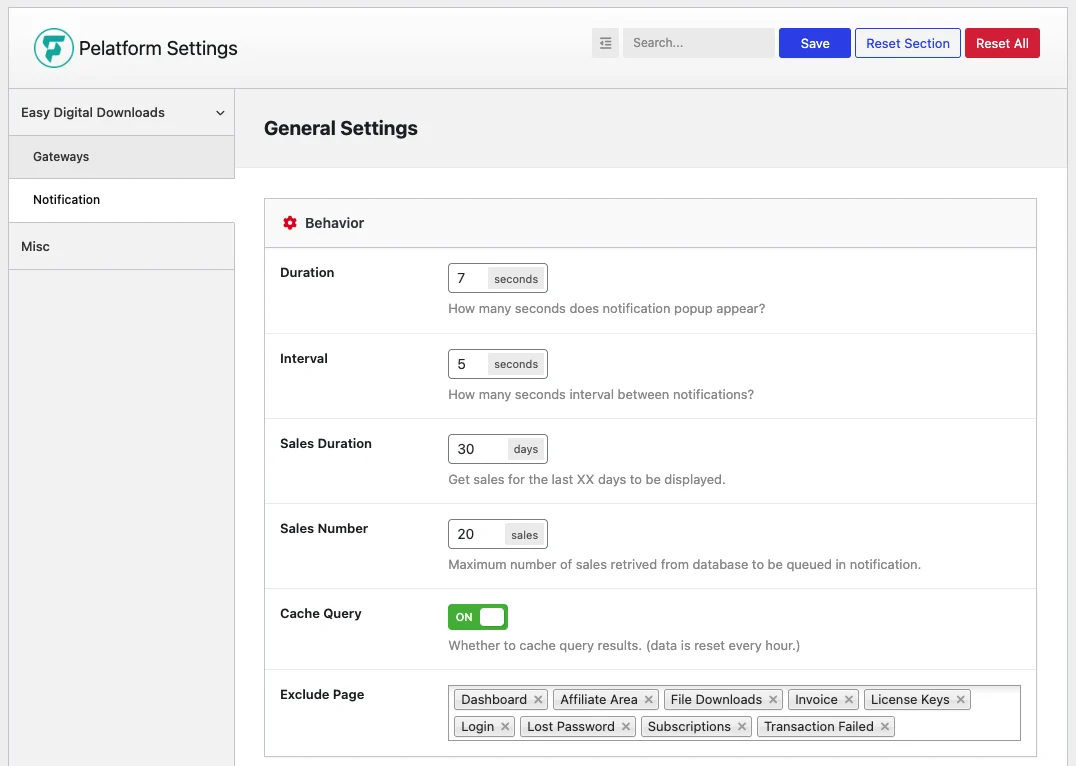Go to the Gateways subsection
Screen dimensions: 1076x766
tap(121, 156)
